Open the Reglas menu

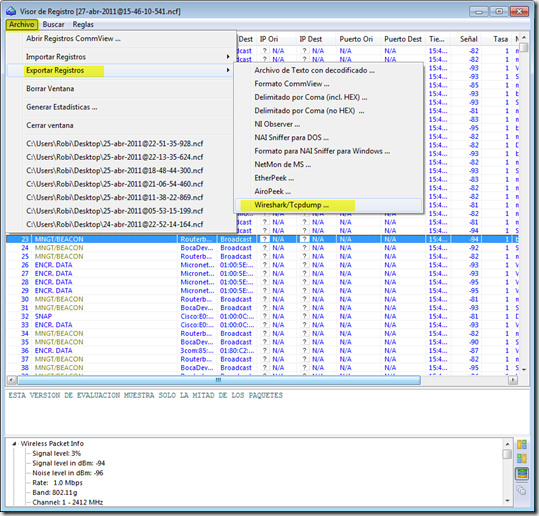point(83,24)
